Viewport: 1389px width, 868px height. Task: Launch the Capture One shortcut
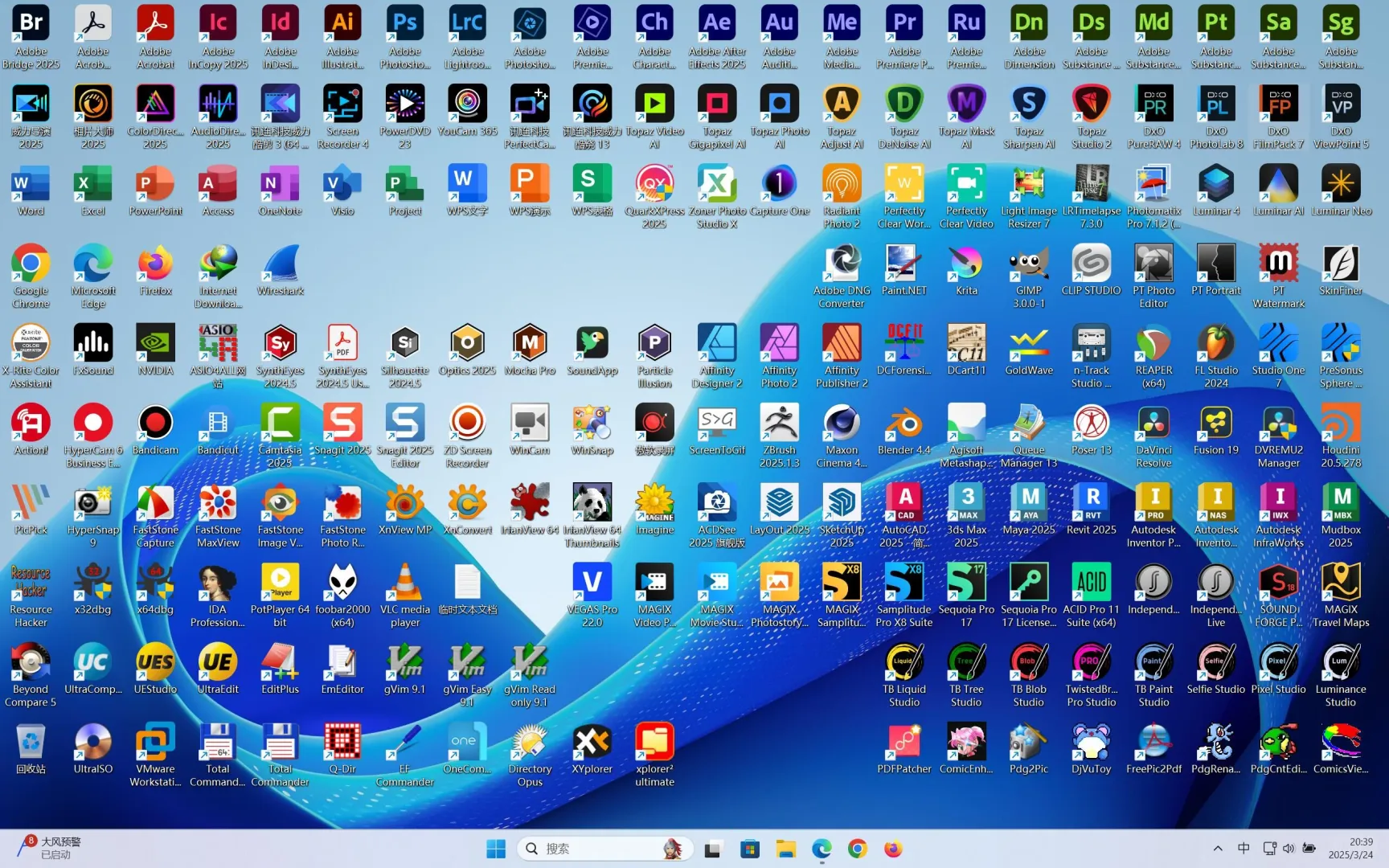point(780,190)
